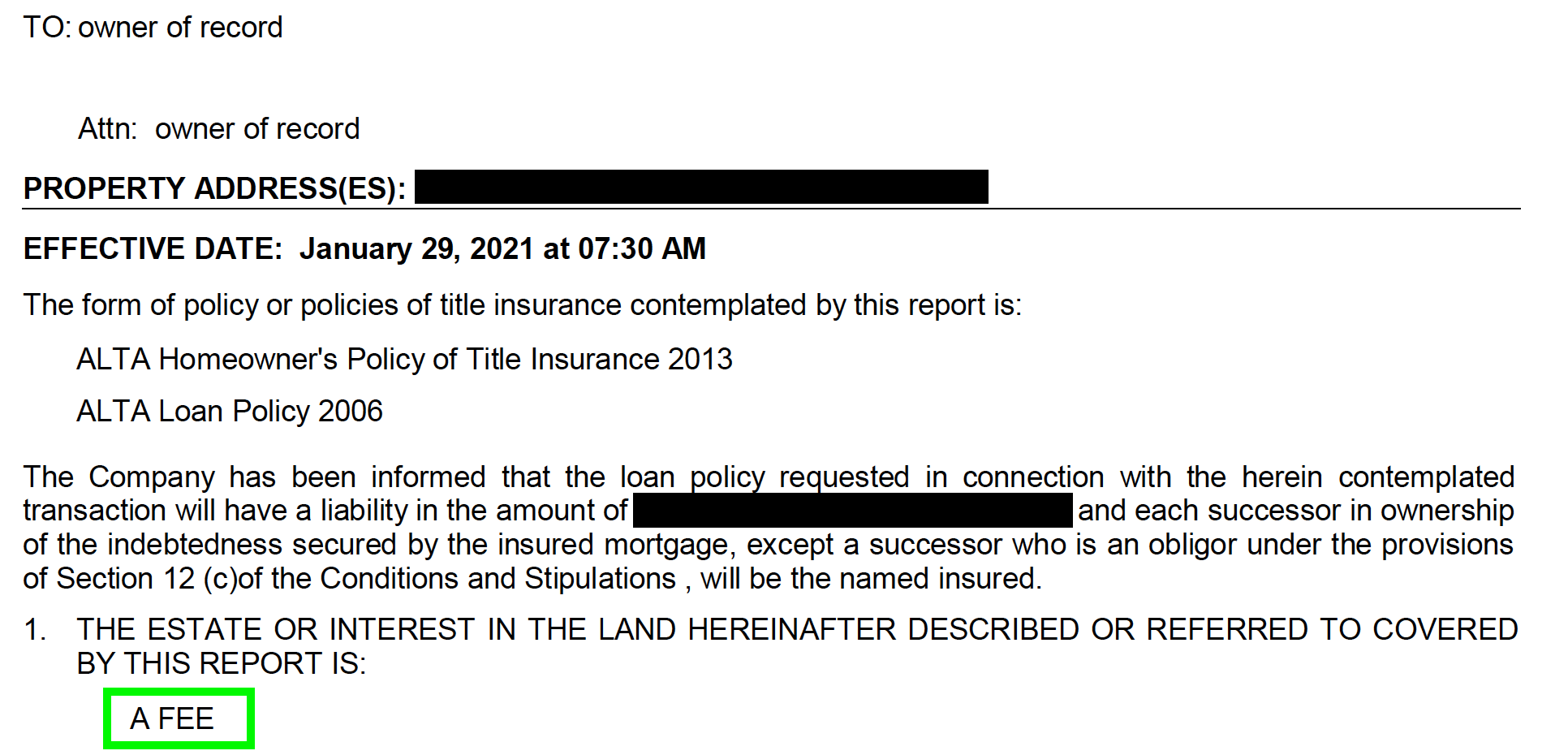The width and height of the screenshot is (1568, 755).
Task: Click the TO: owner of record line
Action: pos(153,28)
